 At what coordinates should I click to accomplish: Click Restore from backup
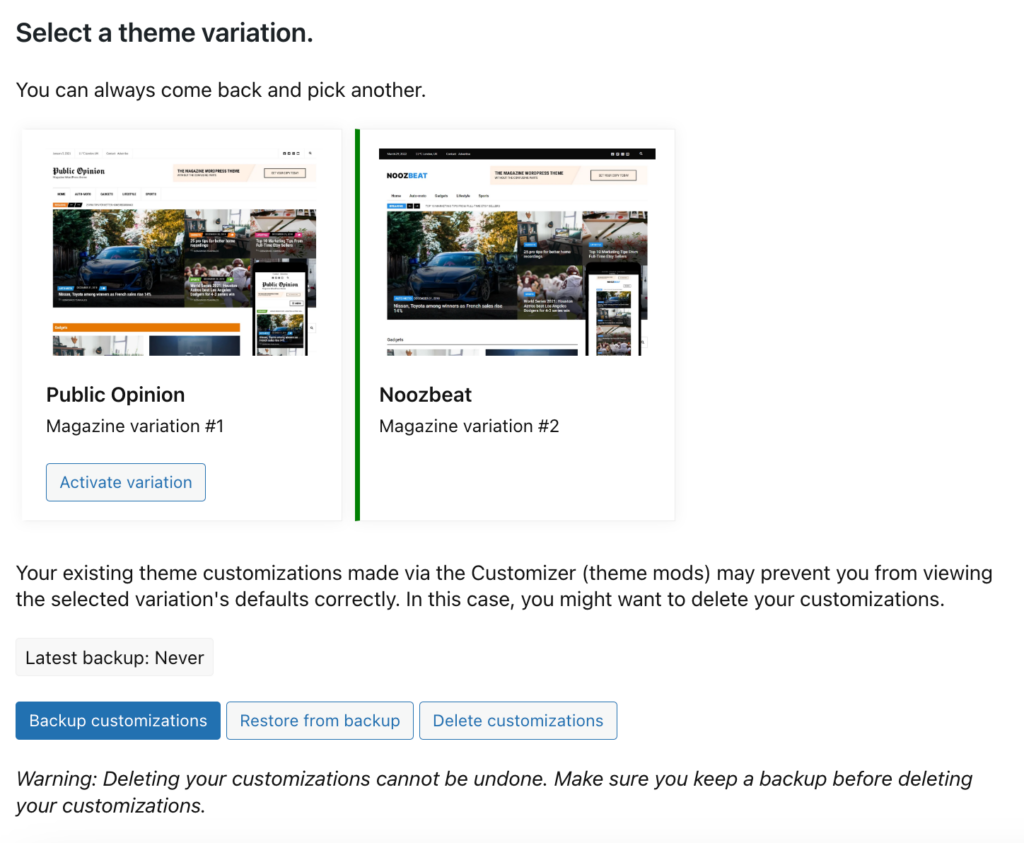pyautogui.click(x=320, y=721)
